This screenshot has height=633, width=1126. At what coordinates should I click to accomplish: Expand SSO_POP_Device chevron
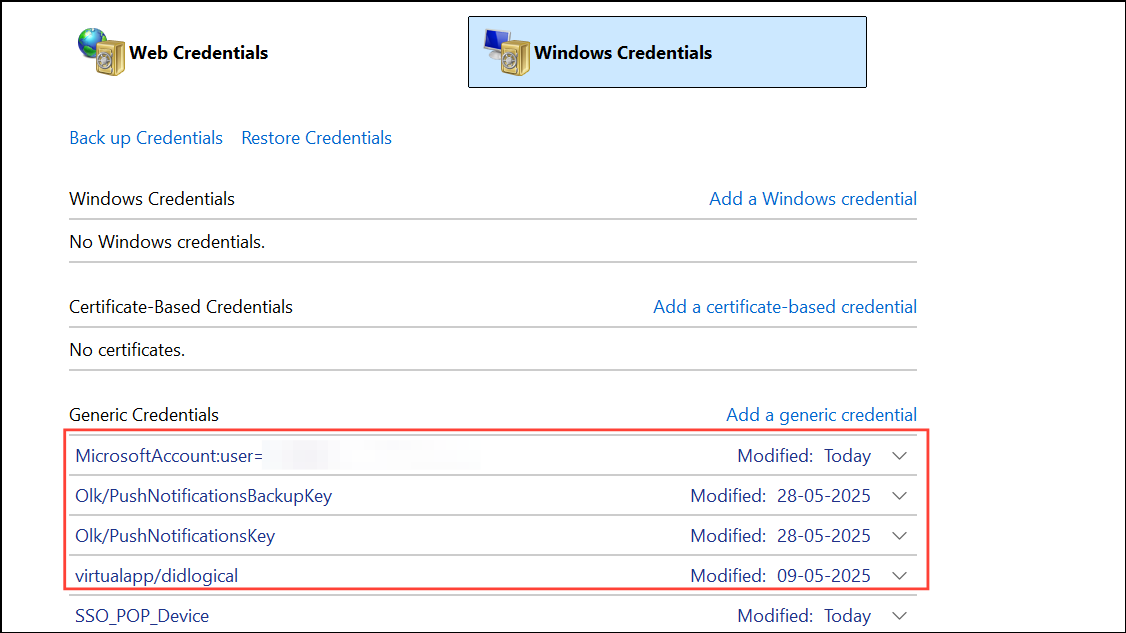900,616
